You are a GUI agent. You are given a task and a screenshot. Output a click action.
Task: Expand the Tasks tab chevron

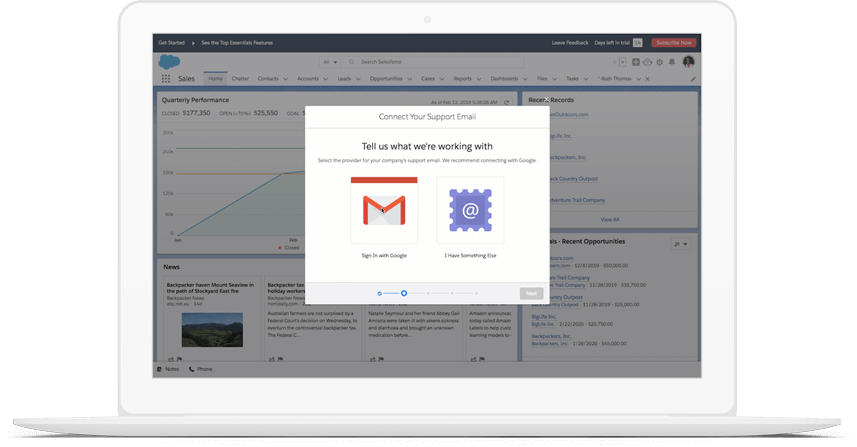(585, 79)
